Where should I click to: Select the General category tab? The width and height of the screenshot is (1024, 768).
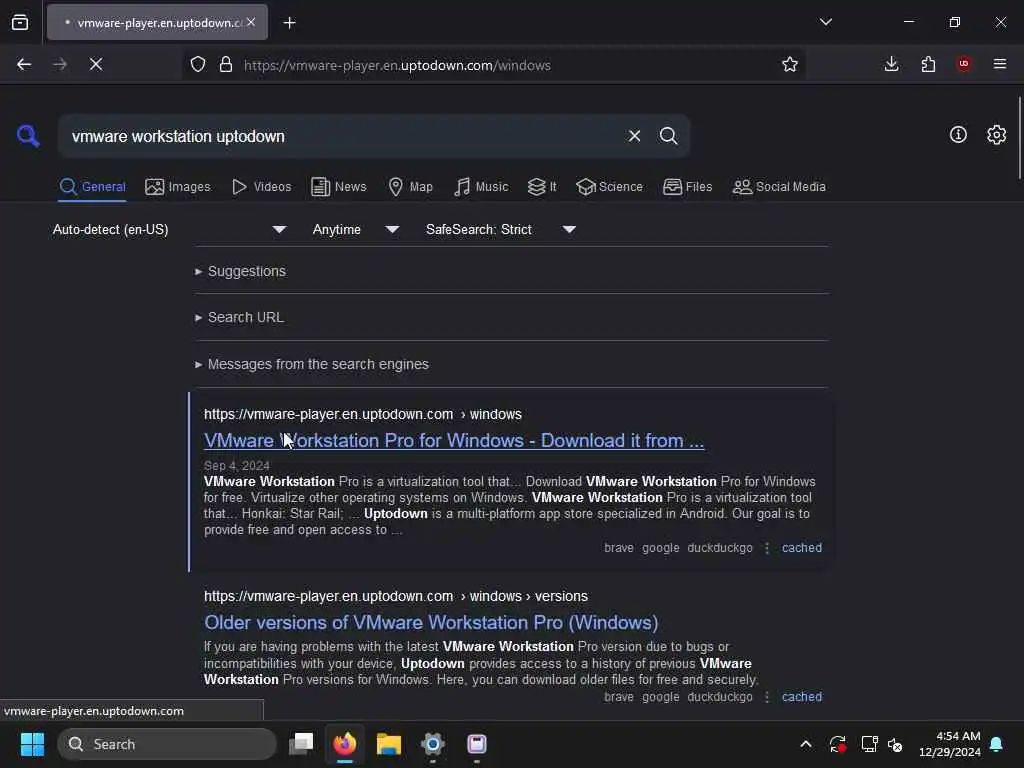pyautogui.click(x=92, y=187)
